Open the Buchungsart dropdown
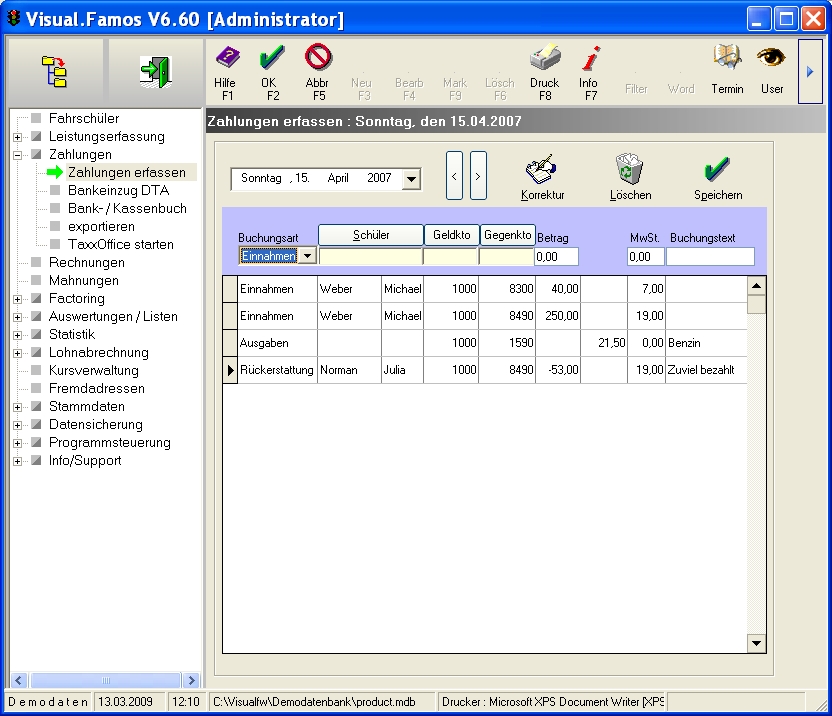832x716 pixels. (307, 256)
